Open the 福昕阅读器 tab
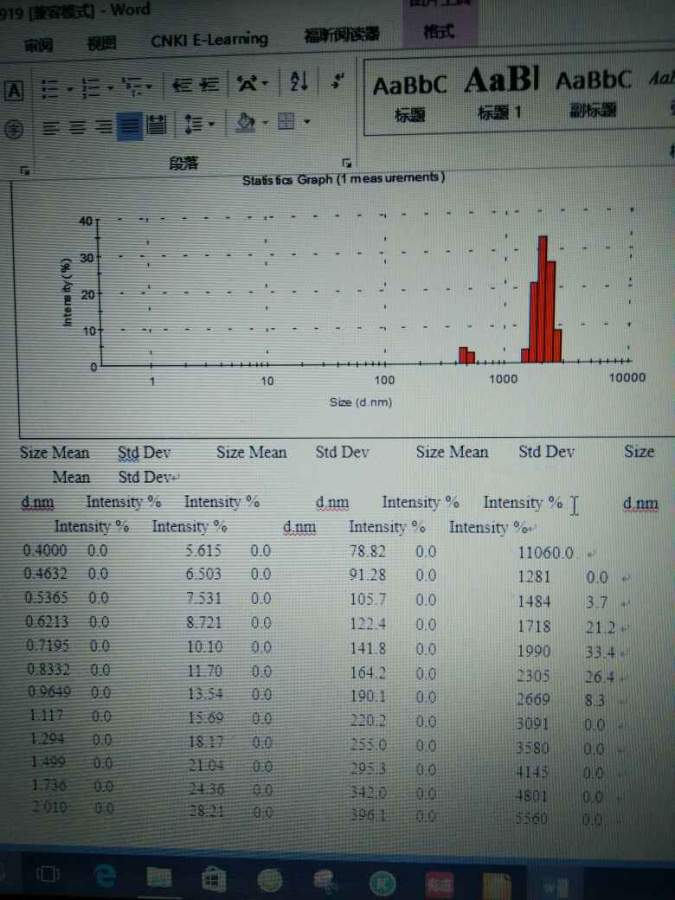 click(x=341, y=34)
